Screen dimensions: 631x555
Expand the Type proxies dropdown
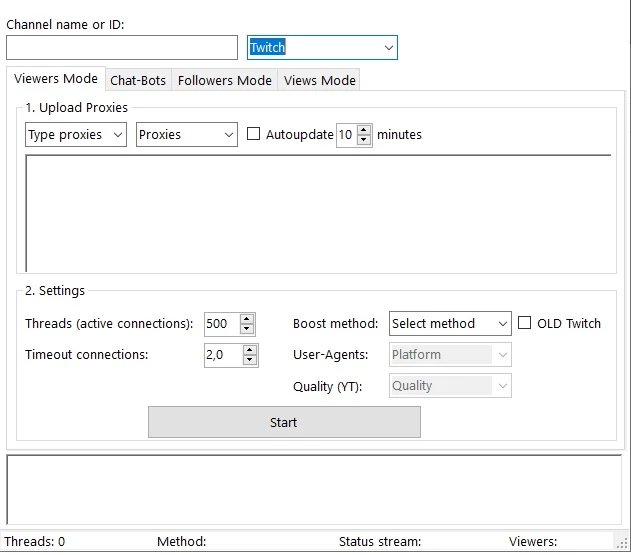coord(76,135)
